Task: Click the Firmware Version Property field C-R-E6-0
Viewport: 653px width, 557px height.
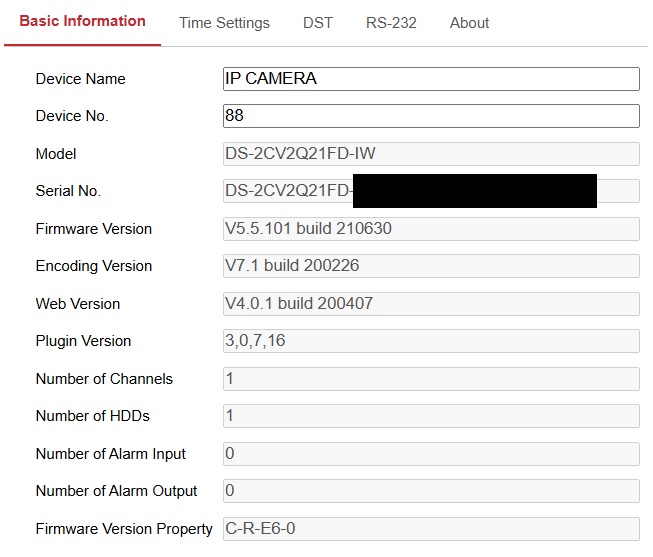Action: pyautogui.click(x=431, y=529)
